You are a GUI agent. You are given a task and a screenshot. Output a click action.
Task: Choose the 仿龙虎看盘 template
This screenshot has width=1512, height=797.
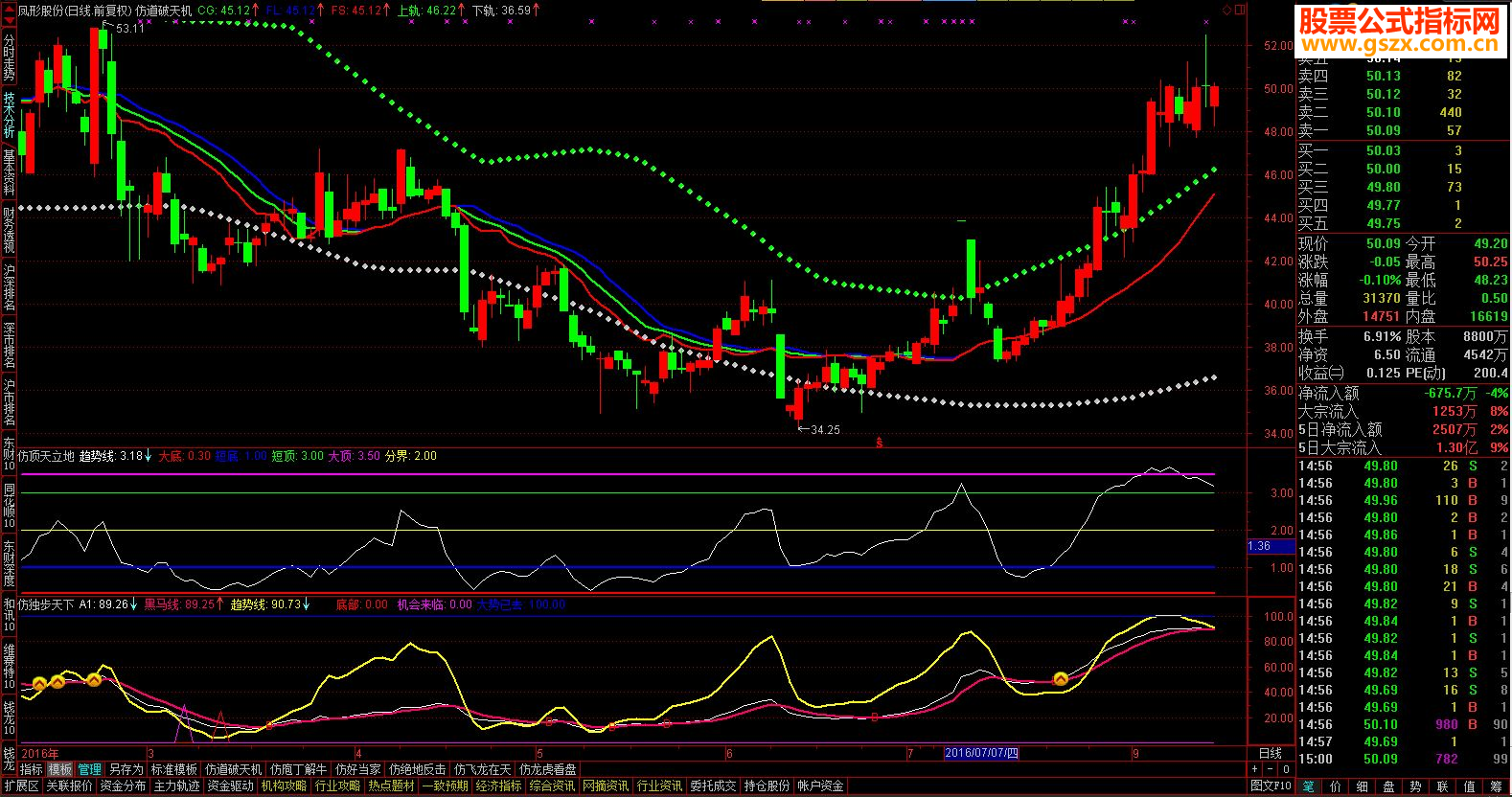[x=547, y=769]
